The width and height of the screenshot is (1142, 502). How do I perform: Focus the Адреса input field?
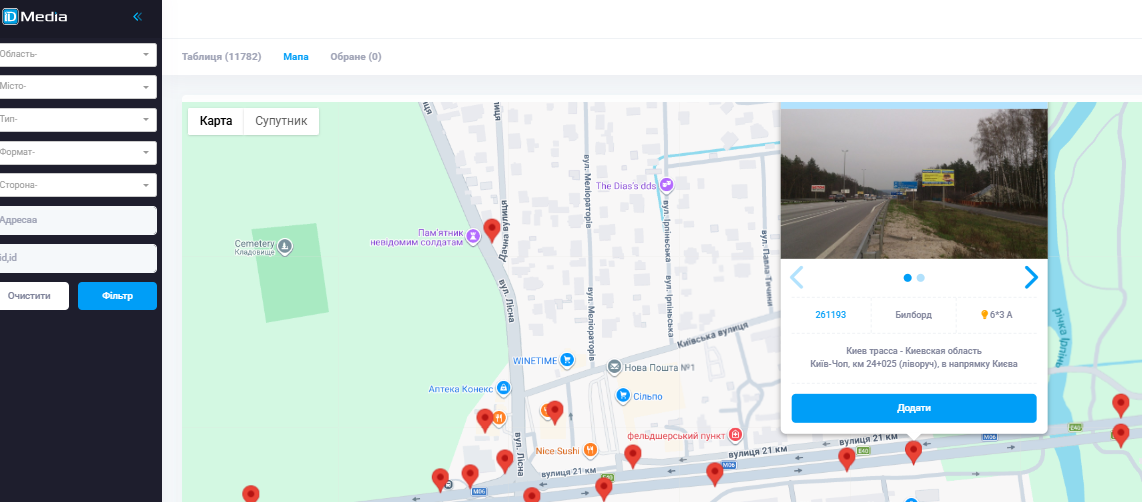click(x=77, y=220)
